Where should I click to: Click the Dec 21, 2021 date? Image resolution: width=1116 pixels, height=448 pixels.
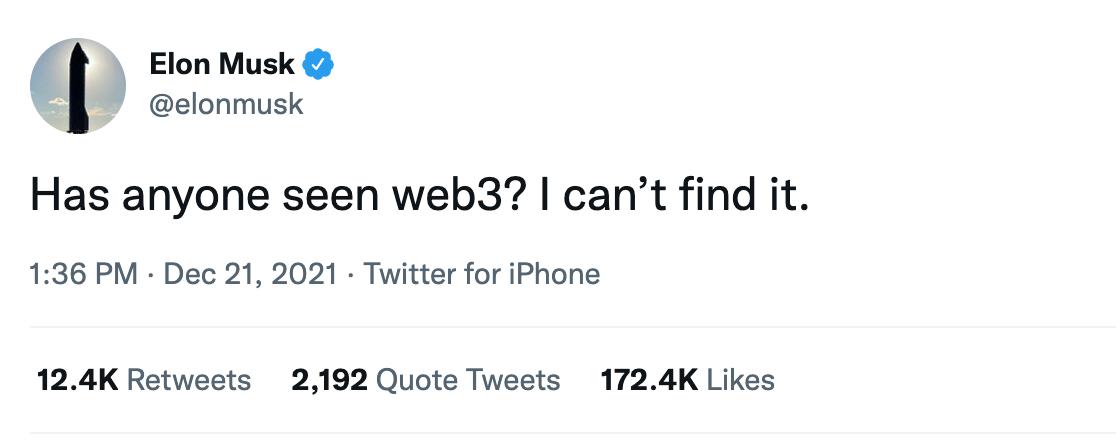coord(248,273)
